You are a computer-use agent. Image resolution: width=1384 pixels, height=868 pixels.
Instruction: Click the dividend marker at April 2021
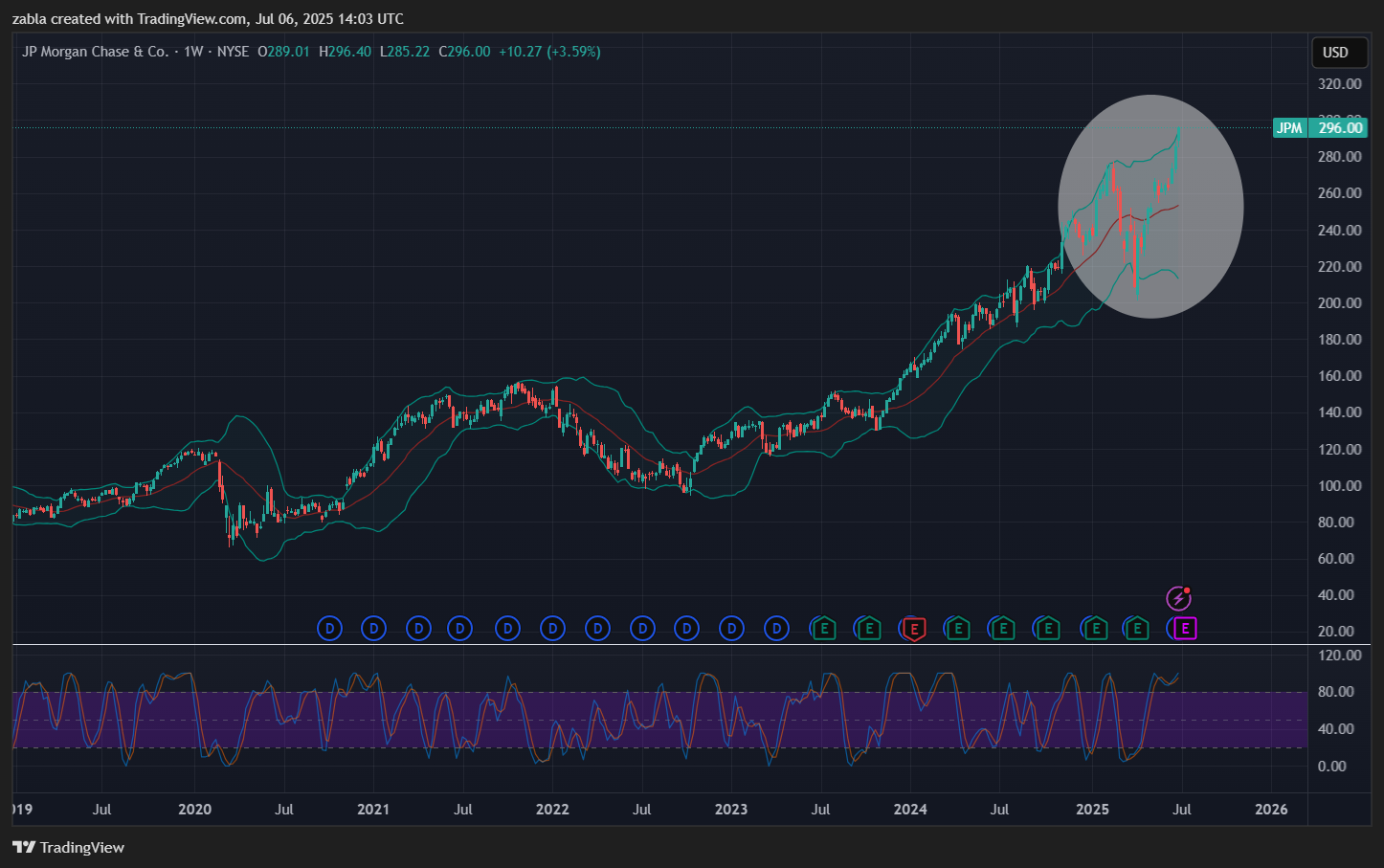pos(418,629)
